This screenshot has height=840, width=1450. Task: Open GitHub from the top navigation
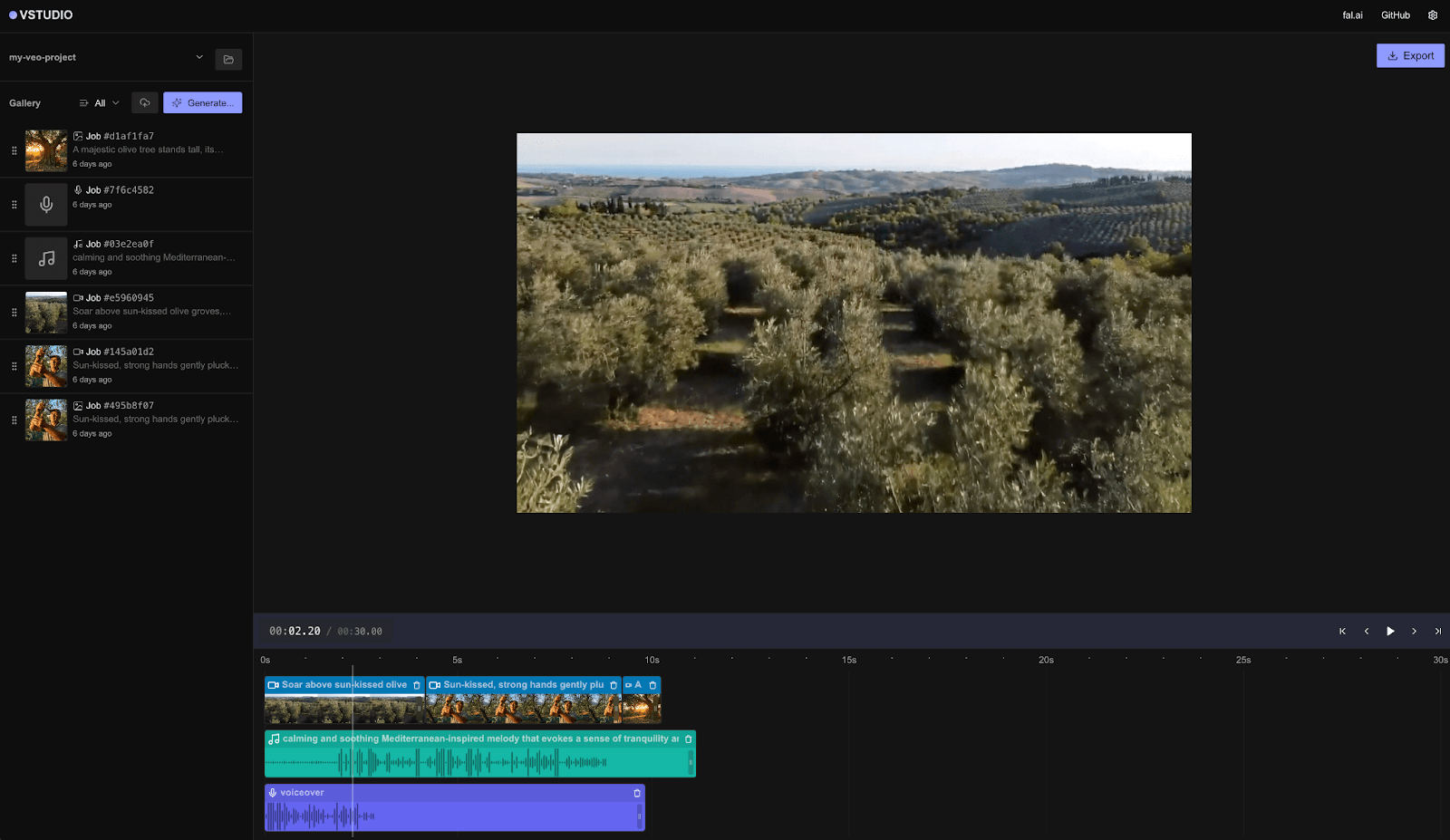click(1395, 14)
